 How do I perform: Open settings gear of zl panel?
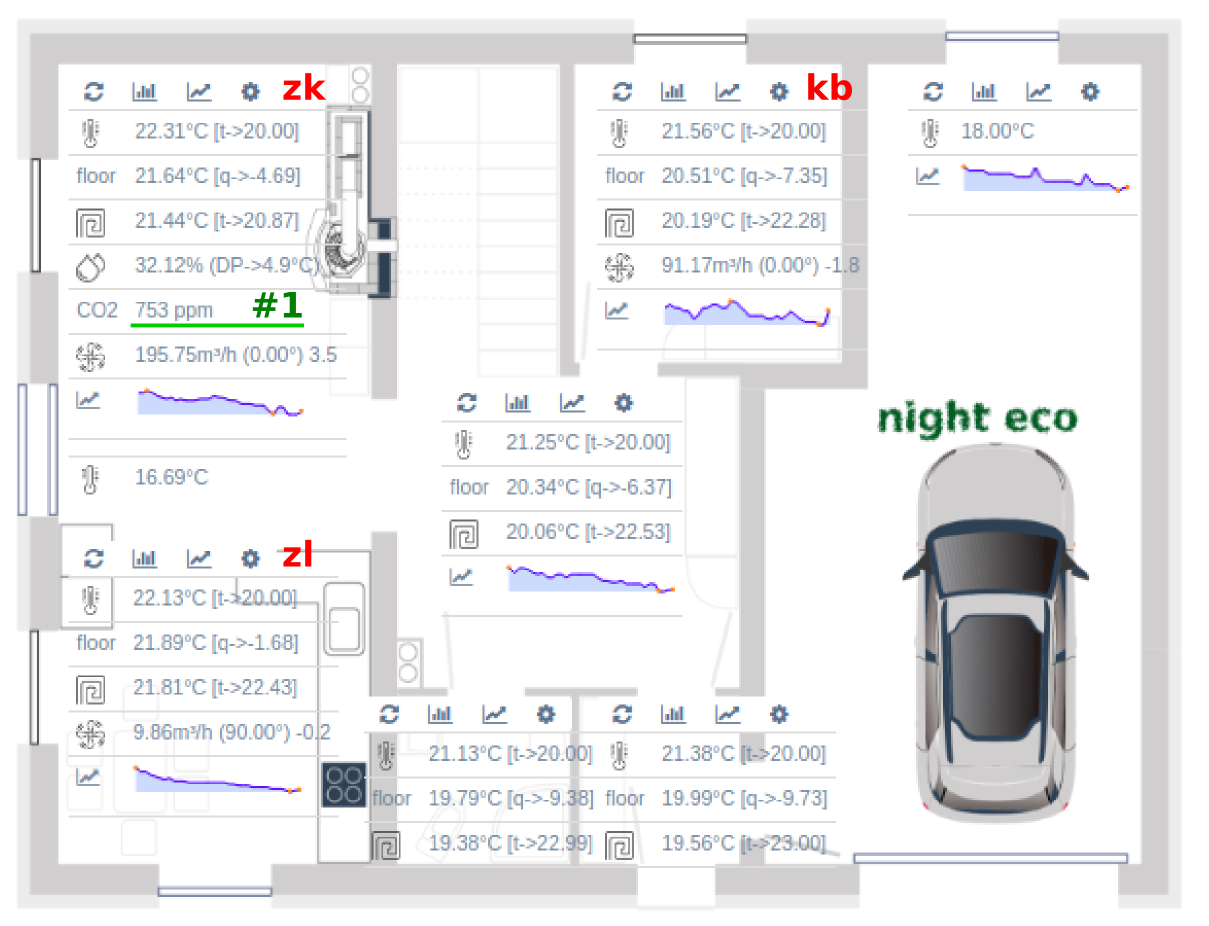(x=250, y=558)
